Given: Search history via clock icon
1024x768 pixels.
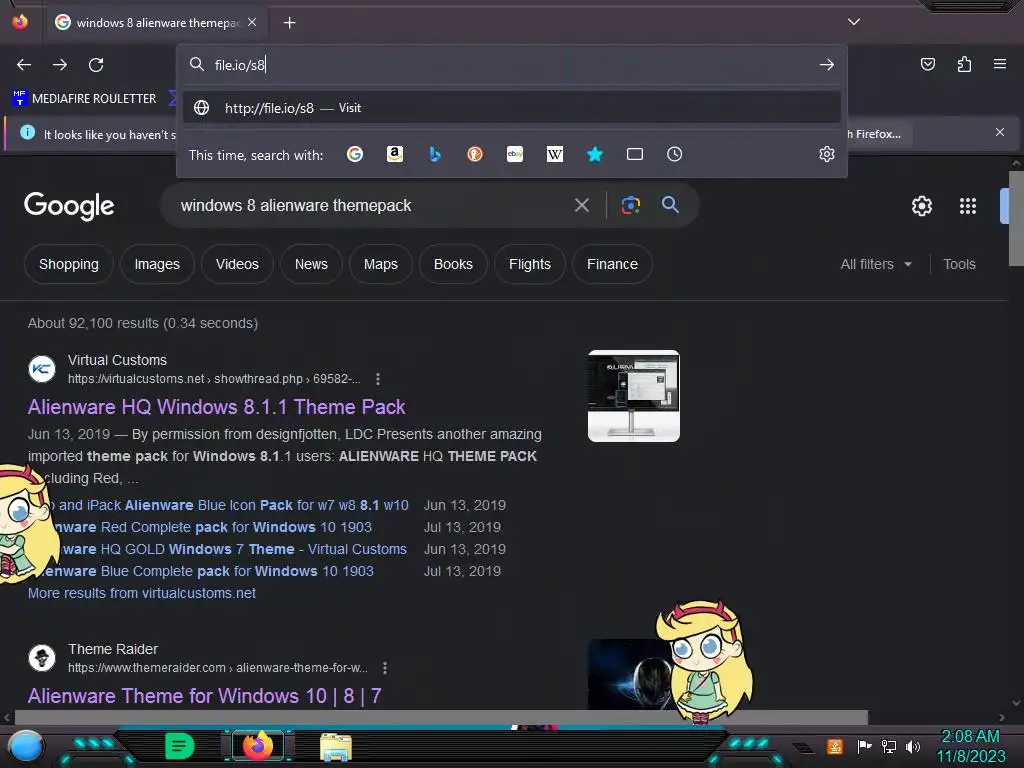Looking at the screenshot, I should pos(675,154).
